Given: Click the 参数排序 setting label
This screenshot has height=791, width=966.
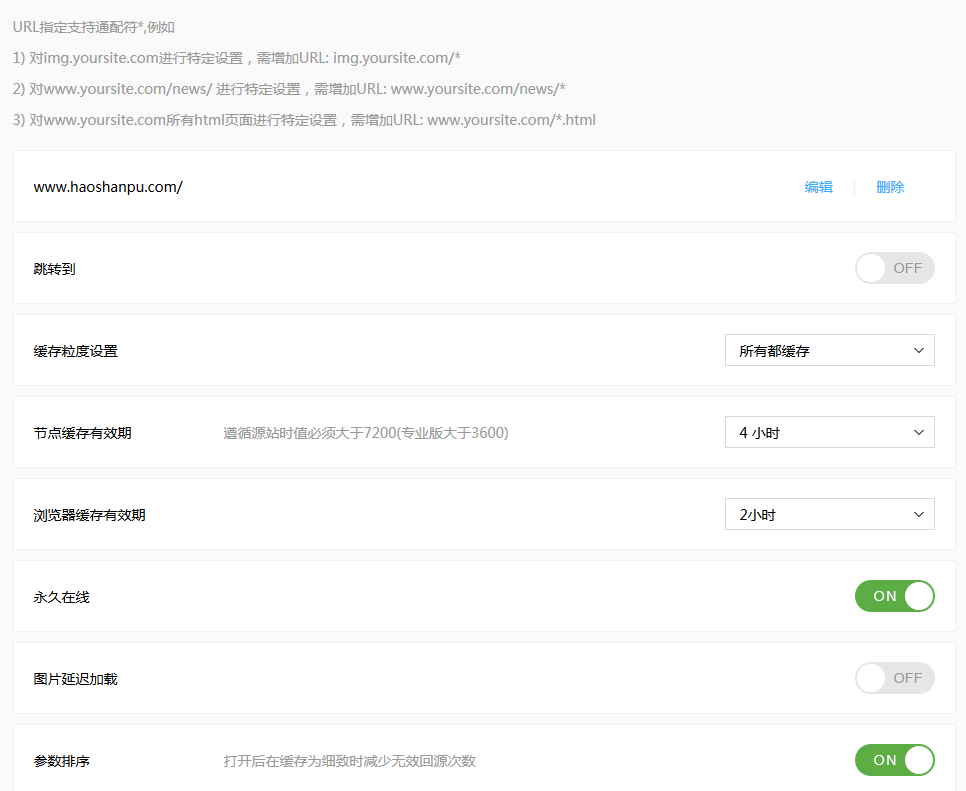Looking at the screenshot, I should 62,761.
